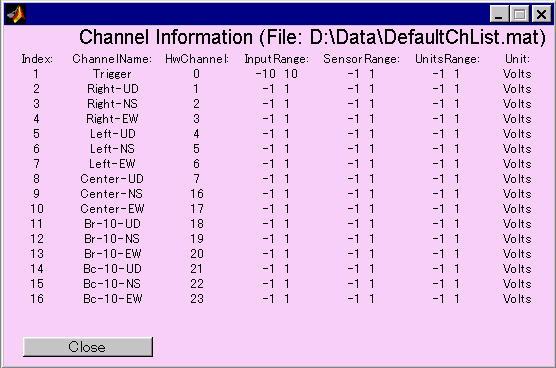Click the sensor range of Right-EW row
The height and width of the screenshot is (368, 556).
pyautogui.click(x=361, y=119)
